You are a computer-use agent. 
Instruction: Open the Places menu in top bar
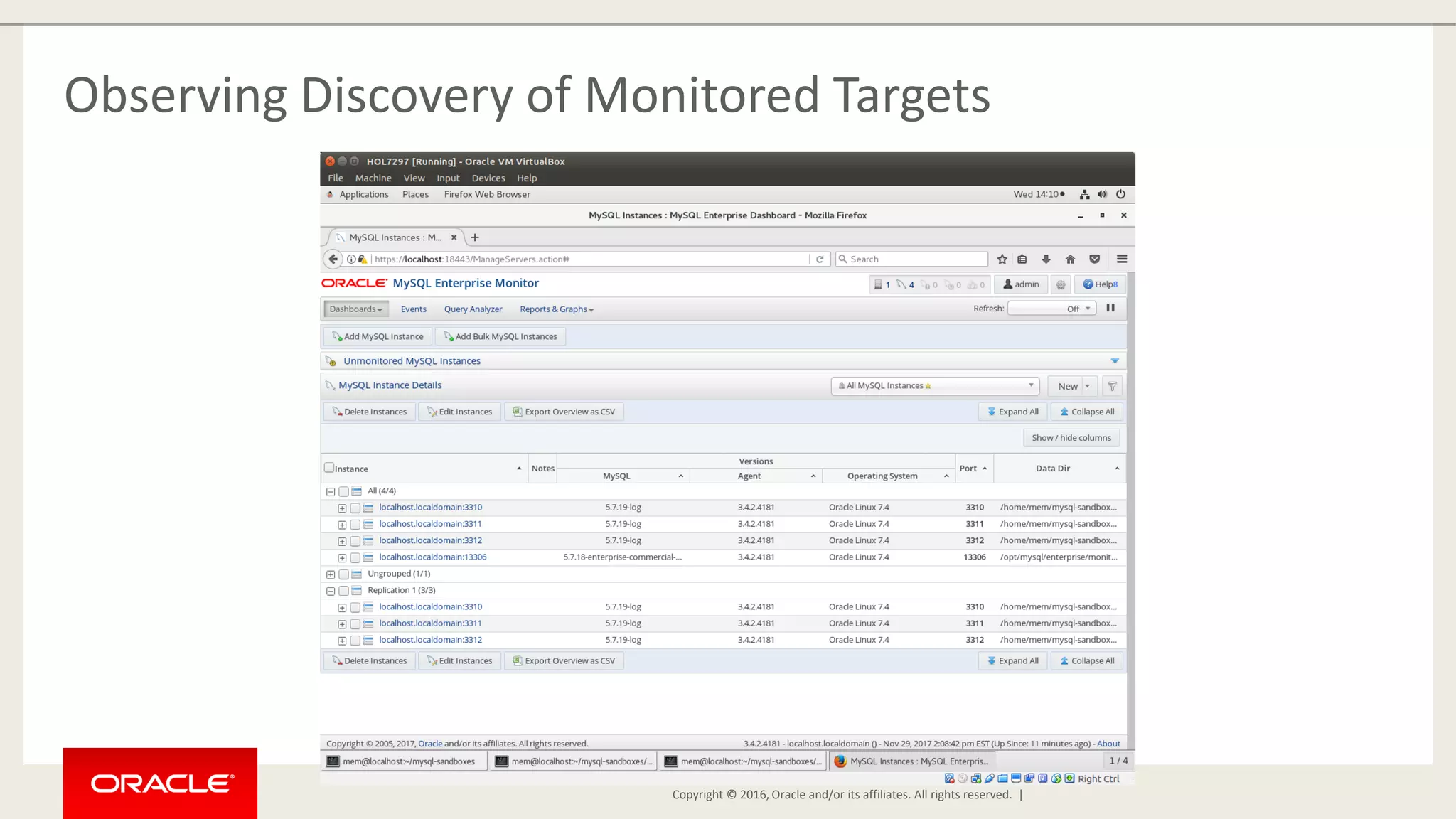pos(415,194)
